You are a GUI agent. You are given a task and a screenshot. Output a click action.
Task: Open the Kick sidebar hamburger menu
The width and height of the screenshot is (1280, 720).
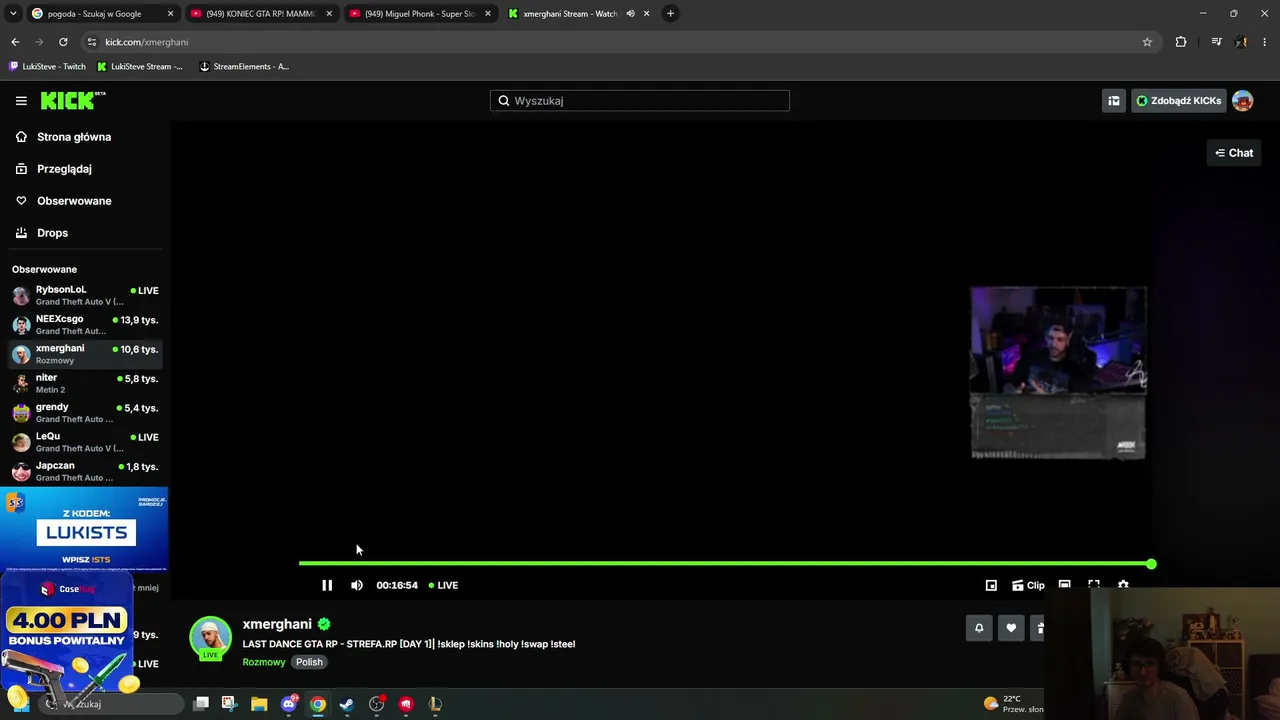click(21, 101)
